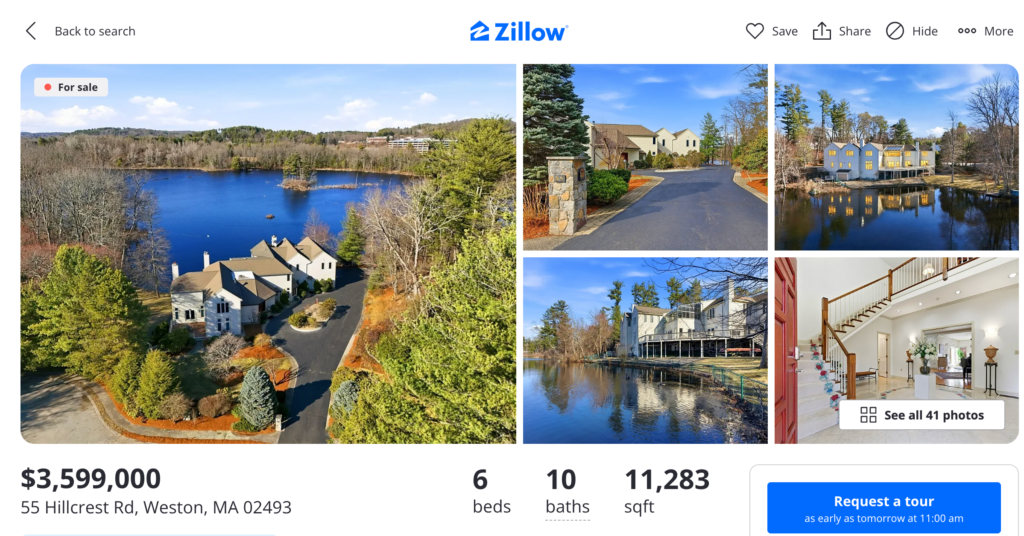Click the red For sale status badge
Viewport: 1024px width, 536px height.
[x=71, y=87]
